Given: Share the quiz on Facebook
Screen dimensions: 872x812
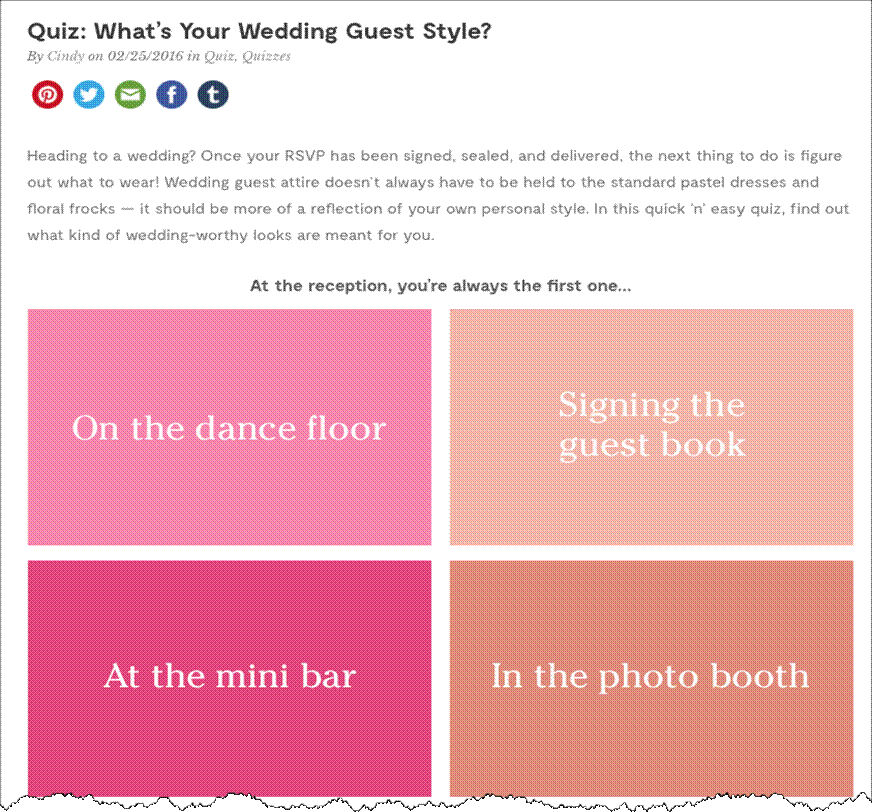Looking at the screenshot, I should 172,95.
